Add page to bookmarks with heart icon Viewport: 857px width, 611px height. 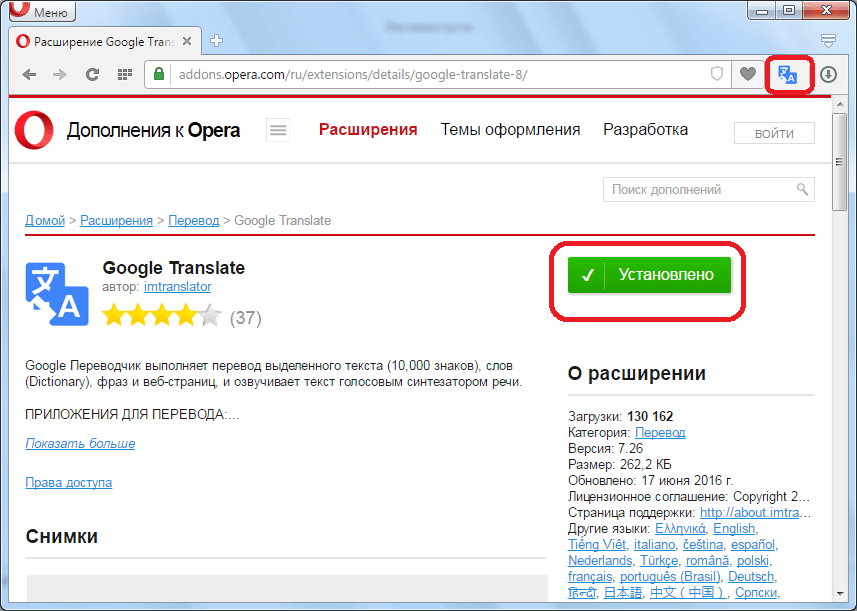[748, 74]
